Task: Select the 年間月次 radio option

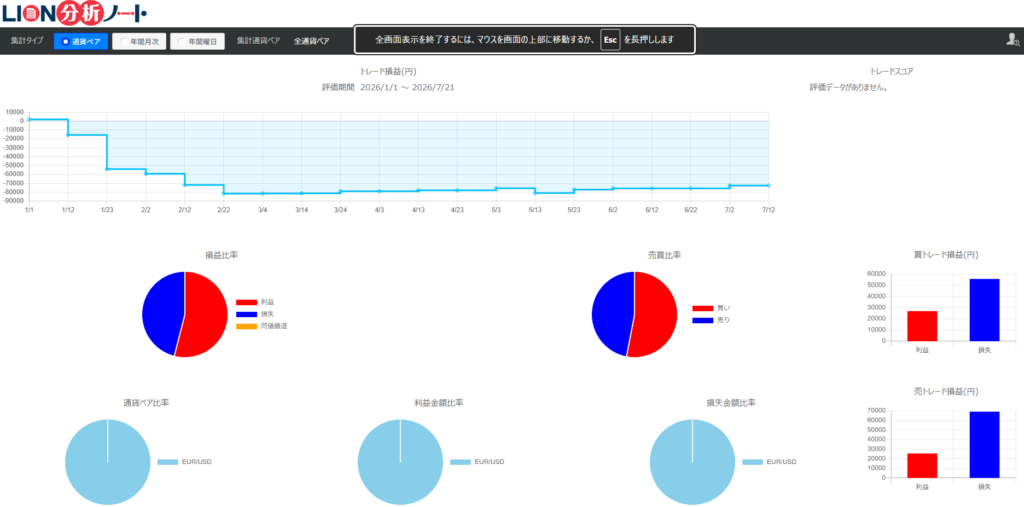Action: (138, 41)
